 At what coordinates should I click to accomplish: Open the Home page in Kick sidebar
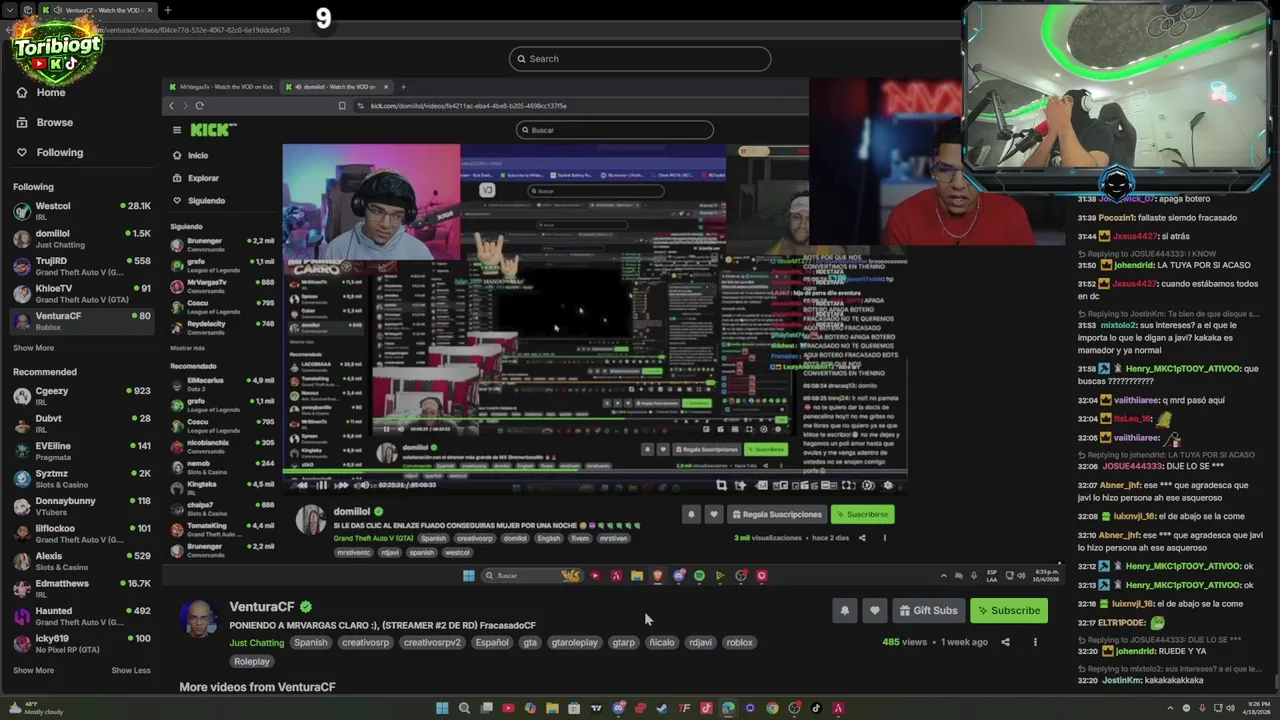(42, 92)
